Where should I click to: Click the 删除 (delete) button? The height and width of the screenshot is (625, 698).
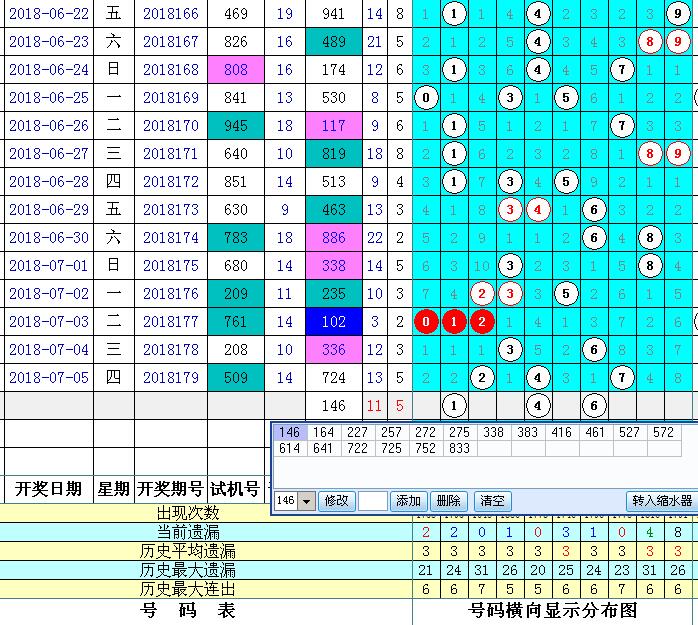pos(449,501)
